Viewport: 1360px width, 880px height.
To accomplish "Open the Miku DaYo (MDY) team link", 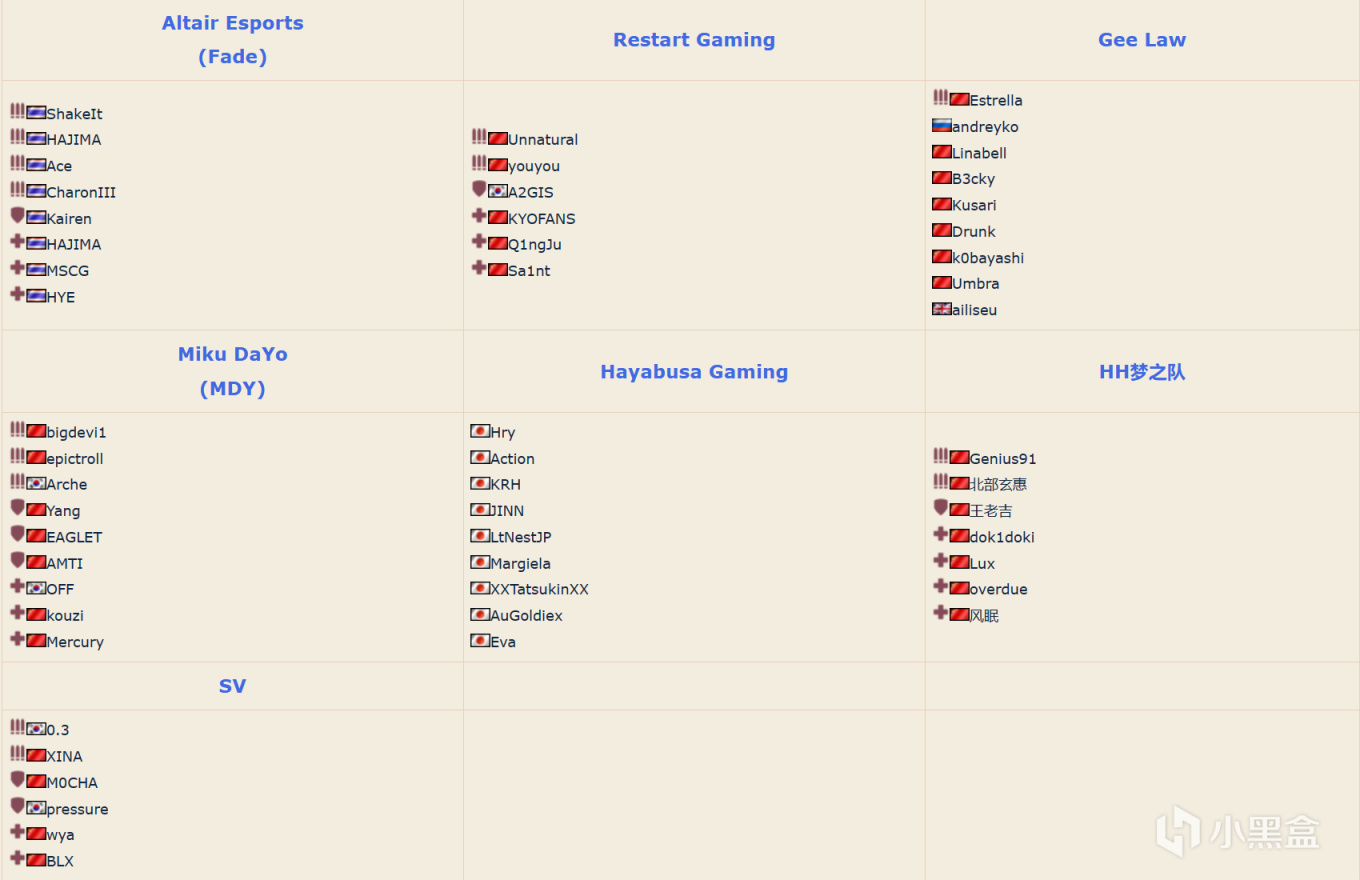I will point(233,371).
